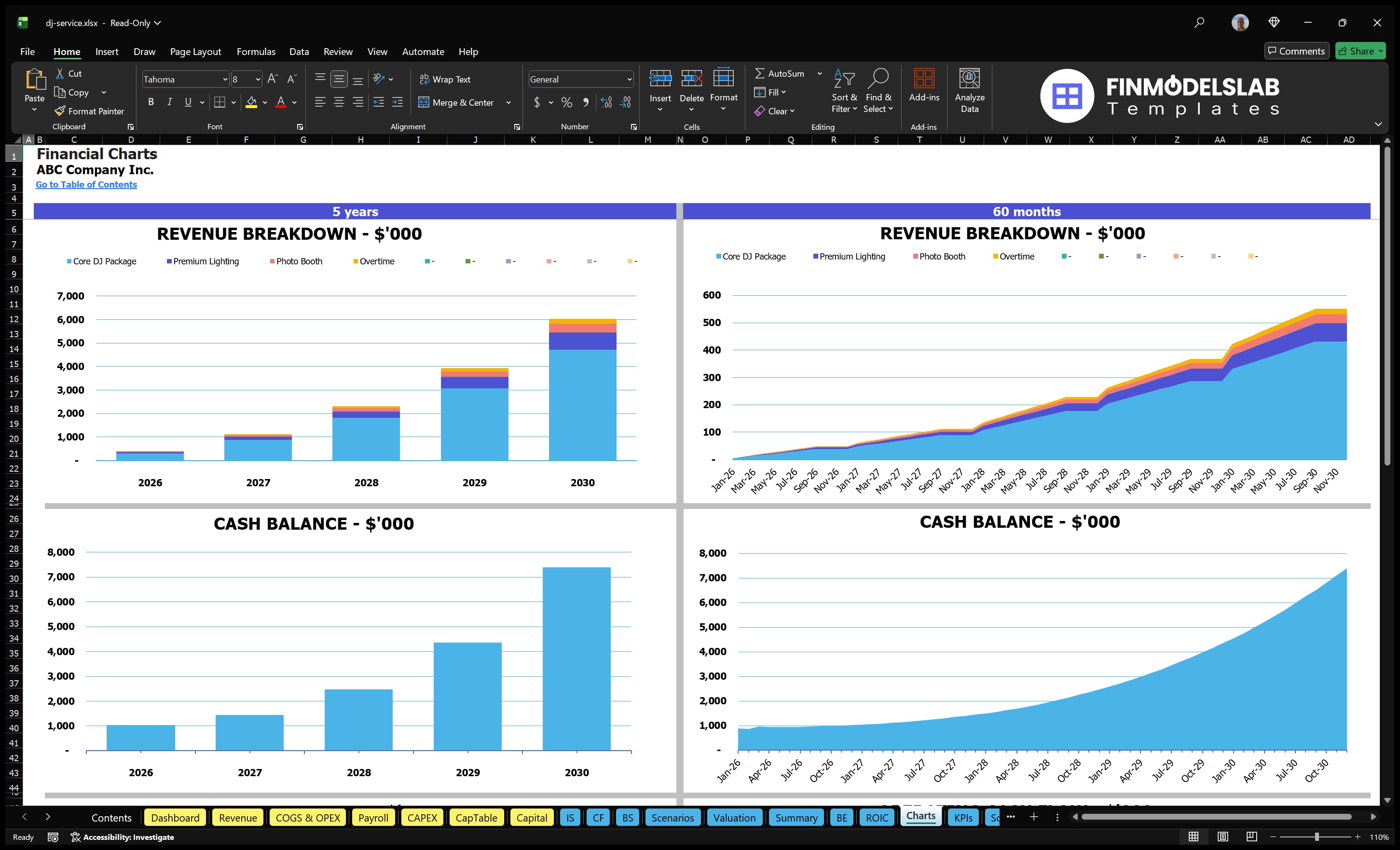Launch Analyze Data
The width and height of the screenshot is (1400, 850).
click(x=970, y=91)
